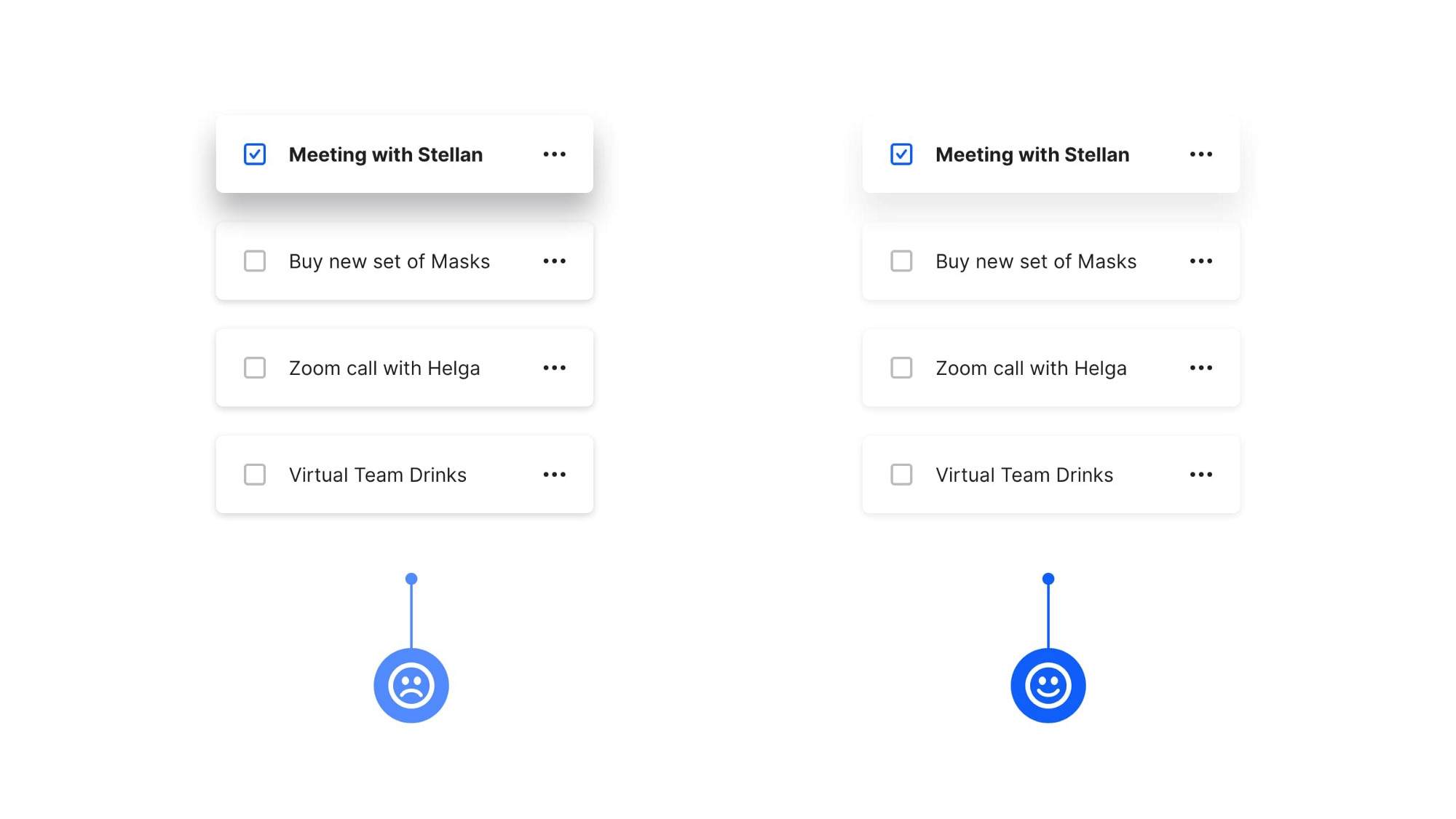
Task: Click 'Buy new set of Masks' task label (right)
Action: pyautogui.click(x=1035, y=260)
